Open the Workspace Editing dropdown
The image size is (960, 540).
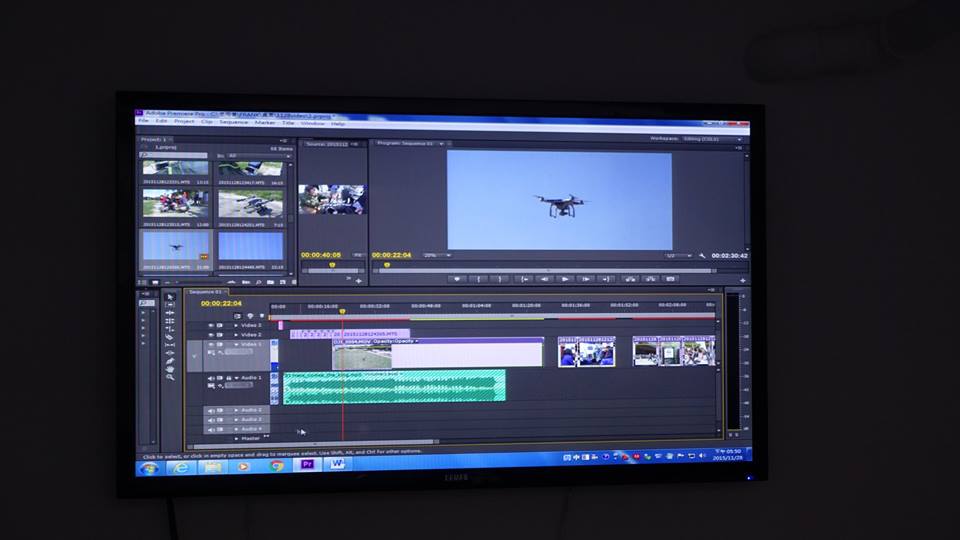711,139
